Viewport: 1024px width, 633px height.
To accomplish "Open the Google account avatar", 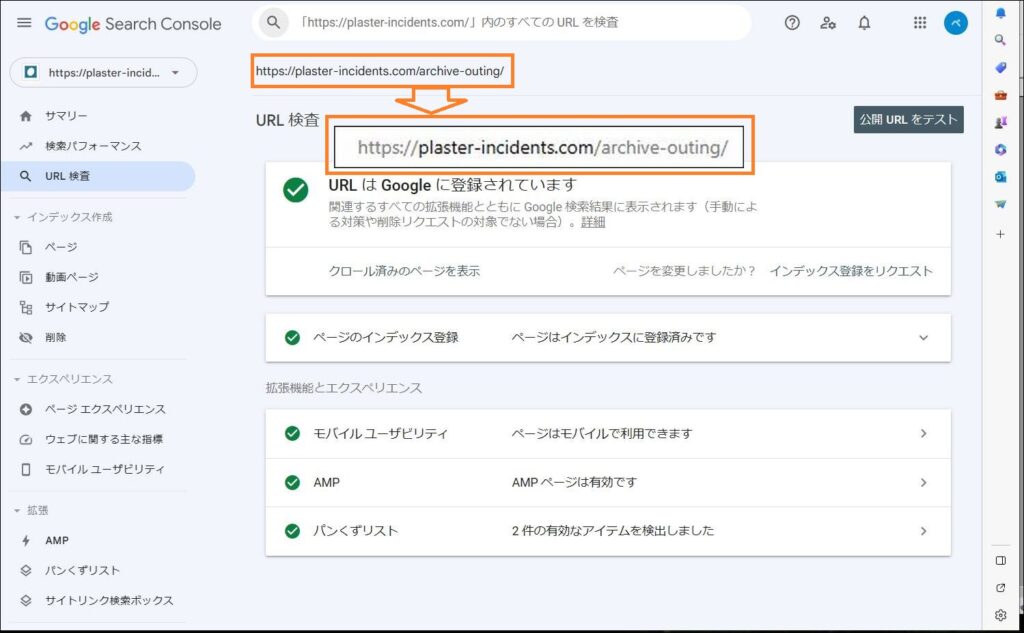I will (x=955, y=23).
